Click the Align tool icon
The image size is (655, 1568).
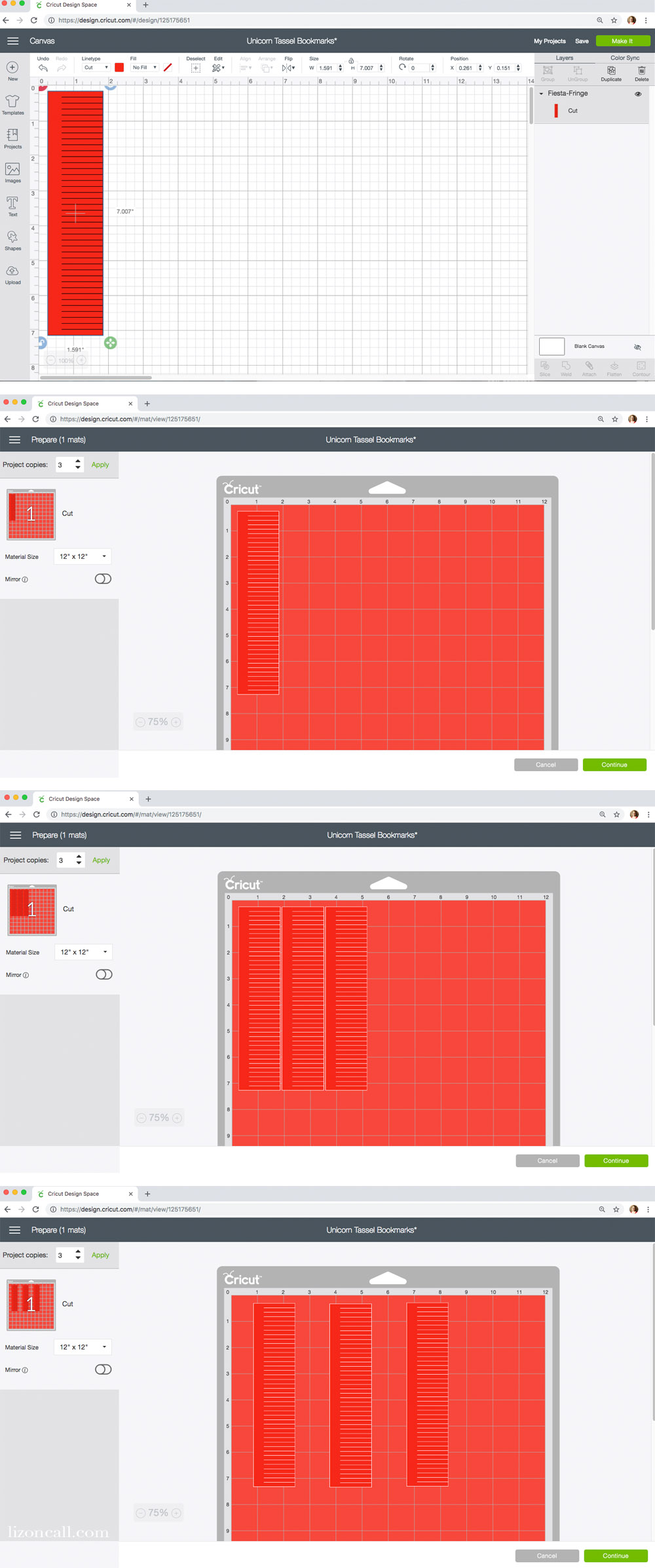245,67
